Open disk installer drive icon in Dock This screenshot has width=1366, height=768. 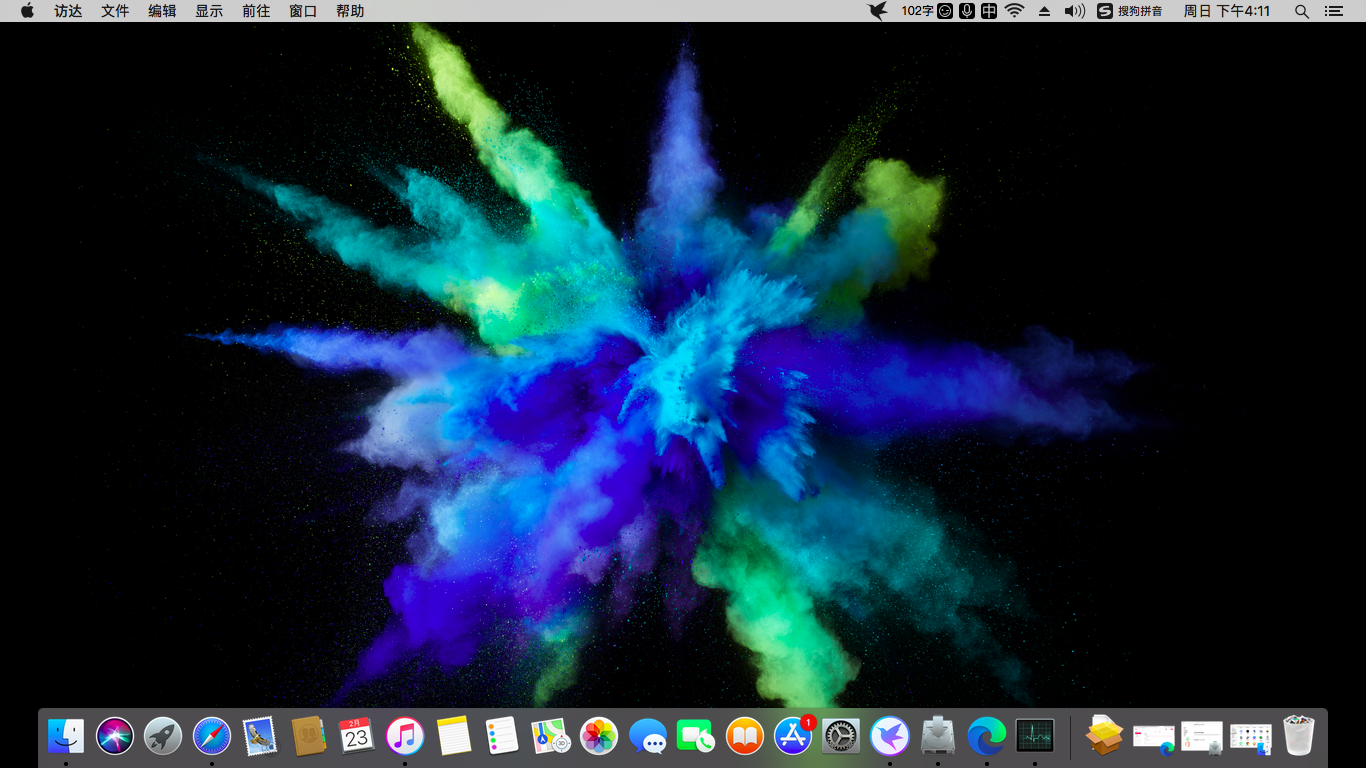[x=938, y=737]
